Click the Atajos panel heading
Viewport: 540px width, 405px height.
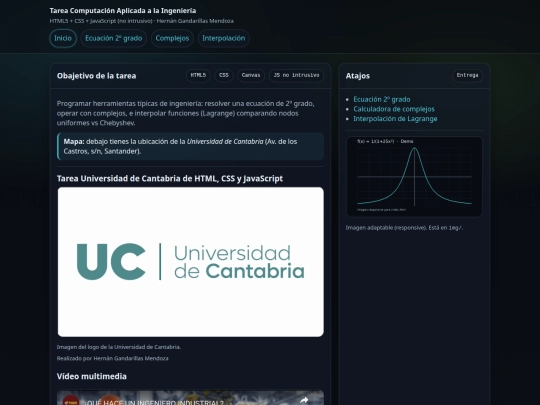[358, 76]
